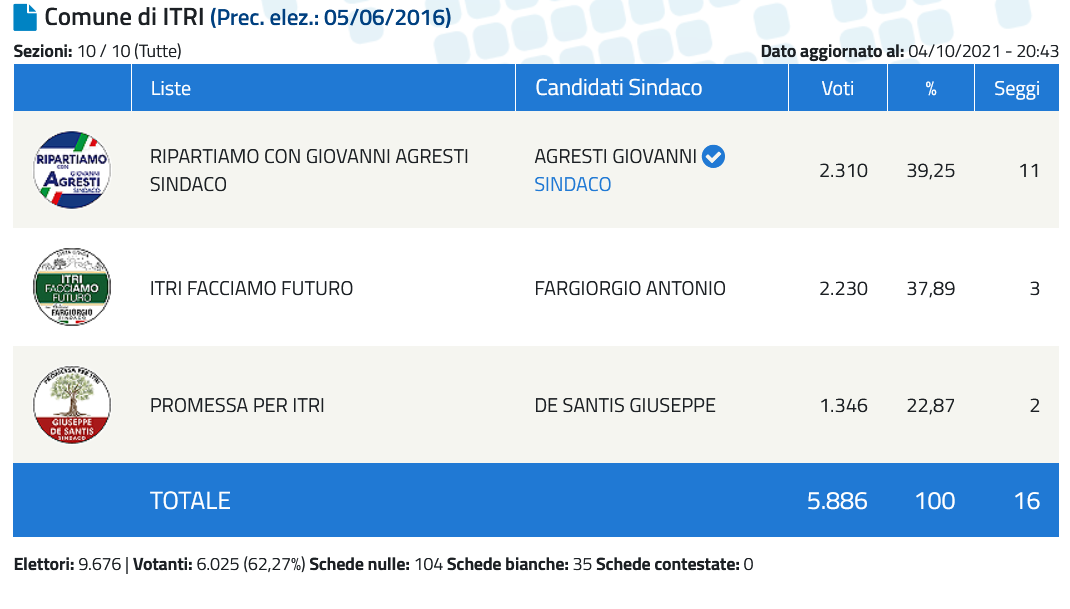1070x609 pixels.
Task: Open the previous election link 05/06/2016
Action: [x=331, y=17]
